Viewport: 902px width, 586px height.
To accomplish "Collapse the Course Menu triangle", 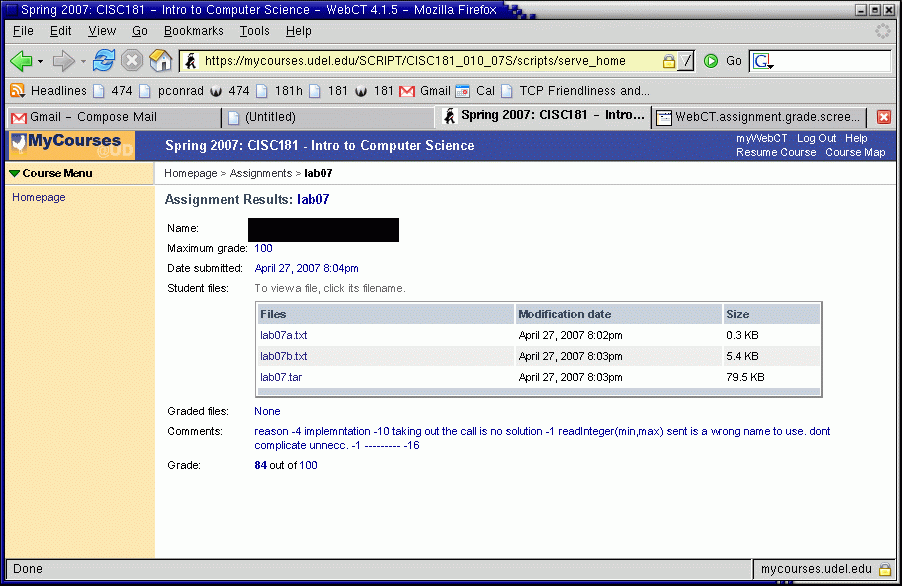I will (14, 174).
